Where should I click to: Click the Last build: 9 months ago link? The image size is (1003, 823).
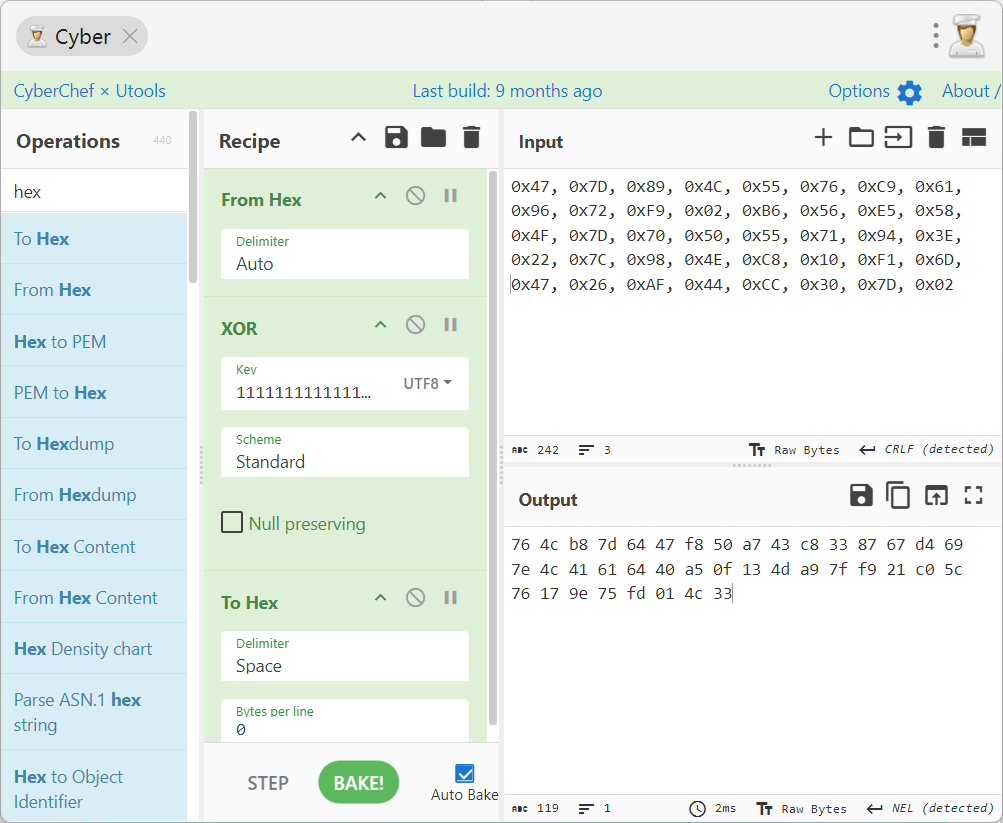click(507, 91)
